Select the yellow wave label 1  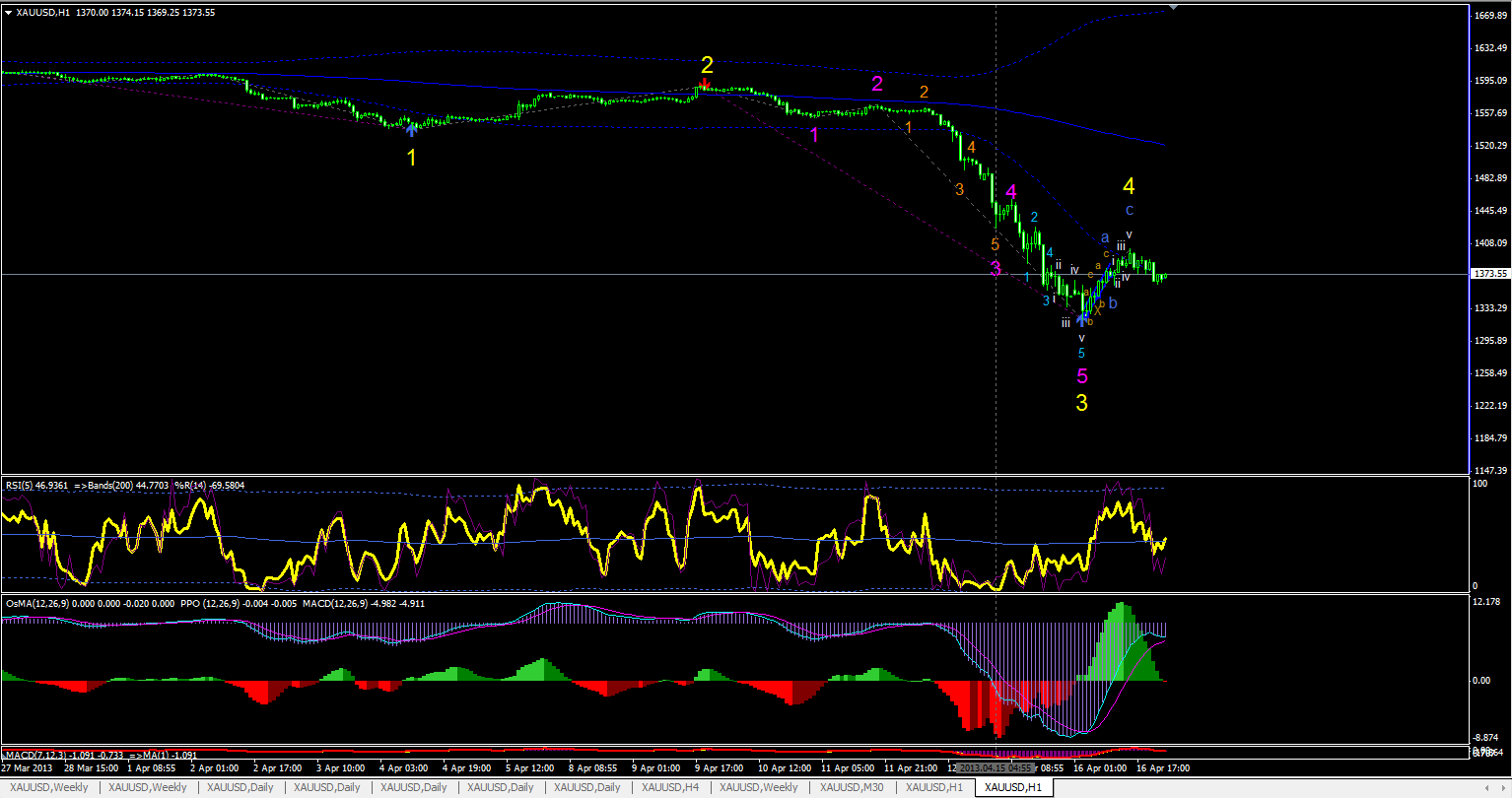[x=412, y=157]
